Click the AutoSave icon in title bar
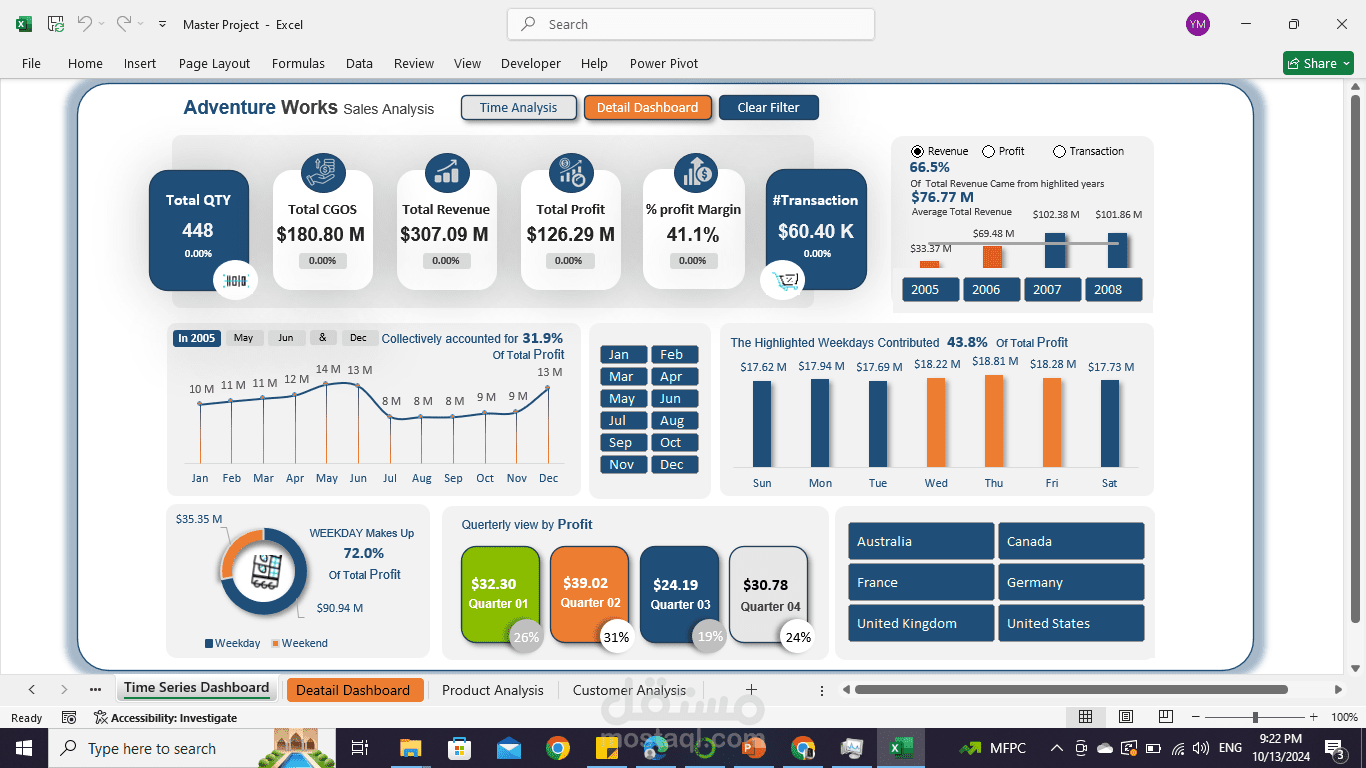Screen dimensions: 1366x768 click(56, 24)
